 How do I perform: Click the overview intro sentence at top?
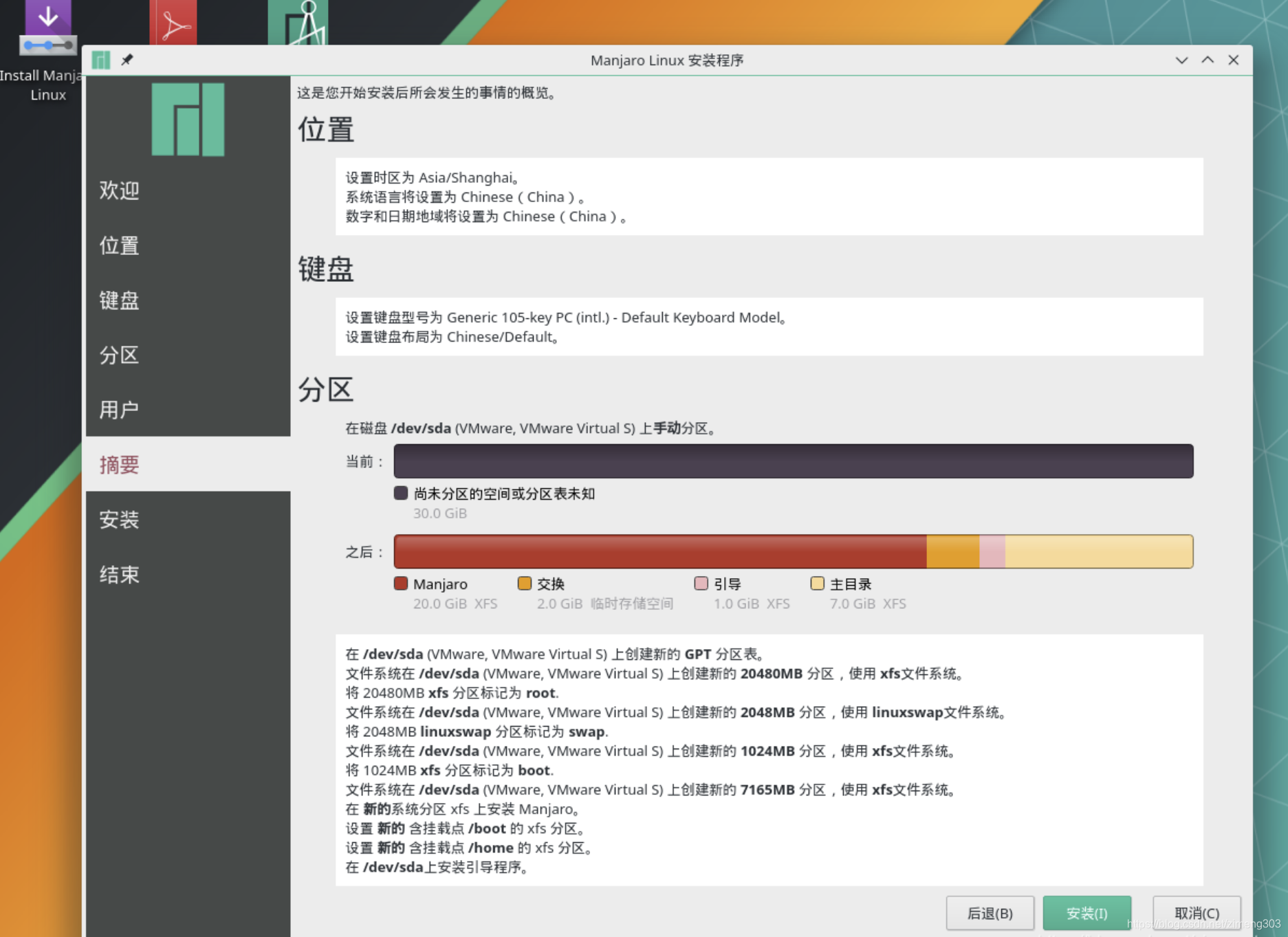tap(427, 93)
